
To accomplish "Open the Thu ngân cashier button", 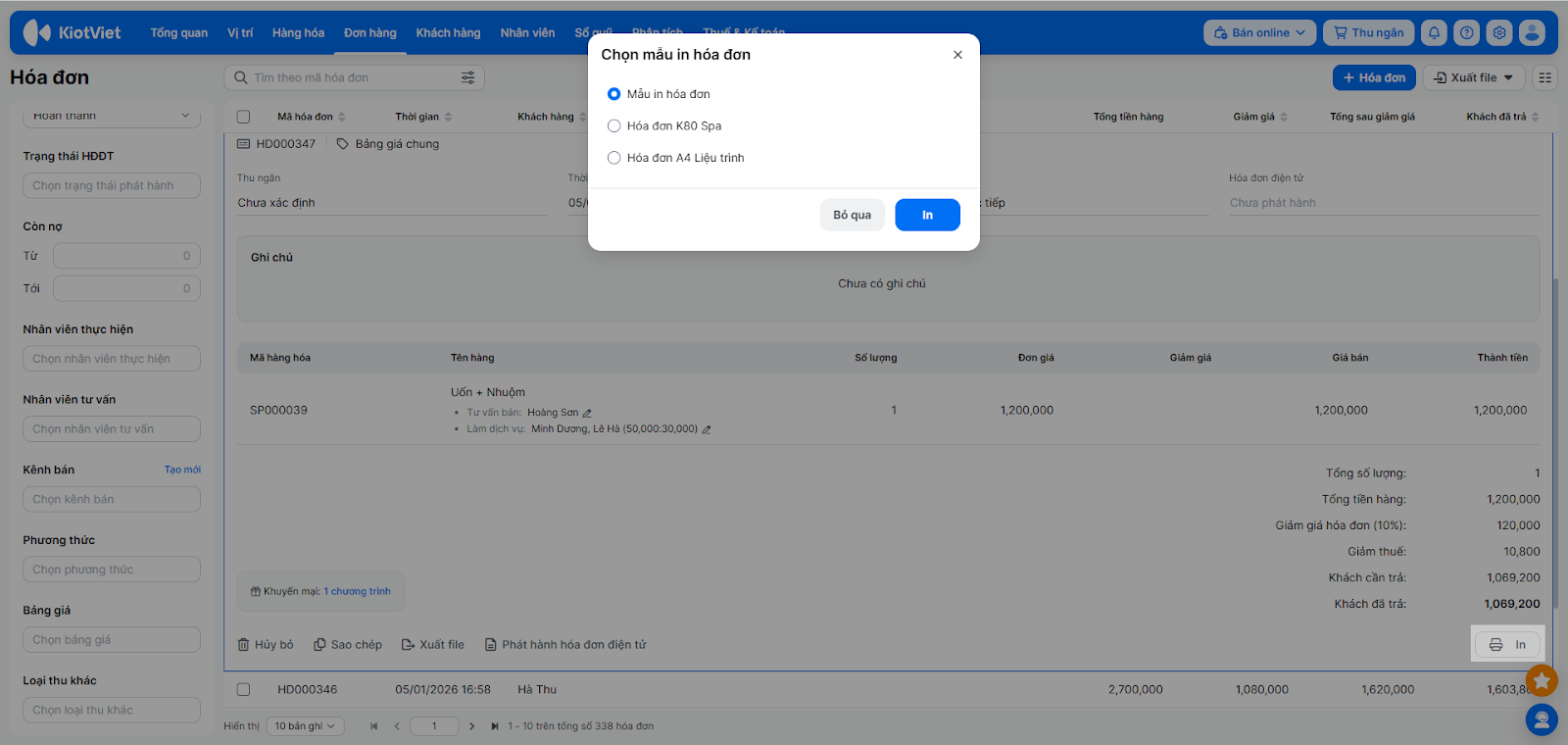I will coord(1369,32).
